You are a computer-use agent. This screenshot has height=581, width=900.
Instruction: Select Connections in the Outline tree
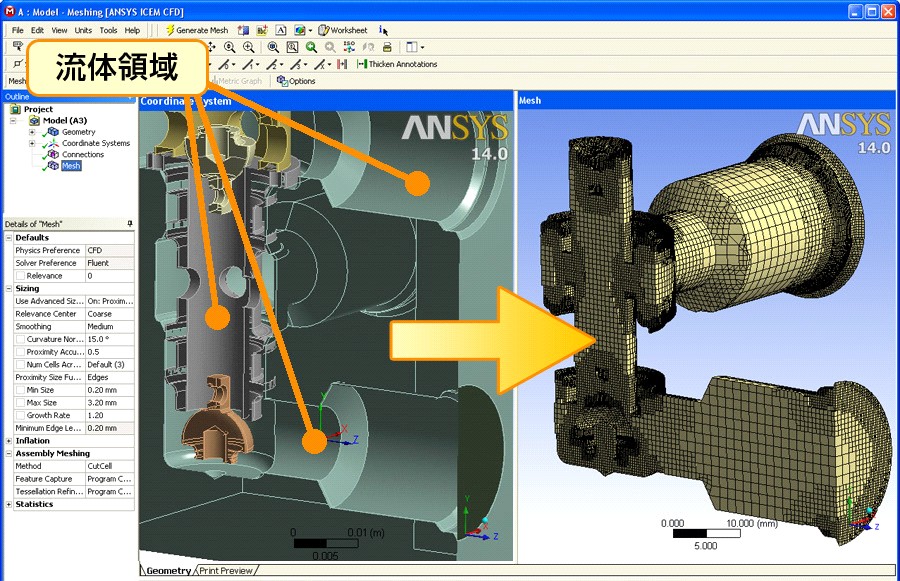pos(83,154)
